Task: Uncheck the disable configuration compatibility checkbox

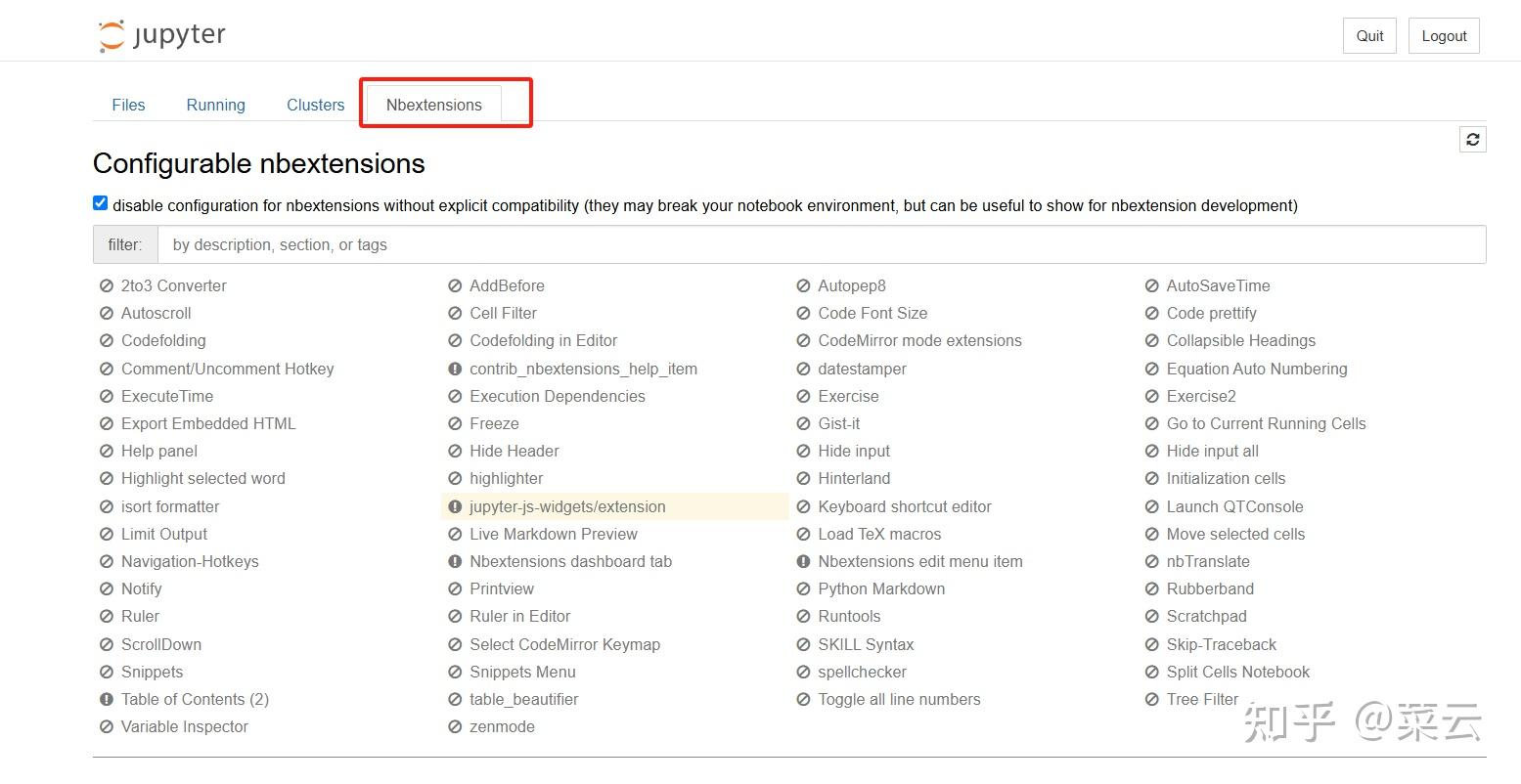Action: 100,203
